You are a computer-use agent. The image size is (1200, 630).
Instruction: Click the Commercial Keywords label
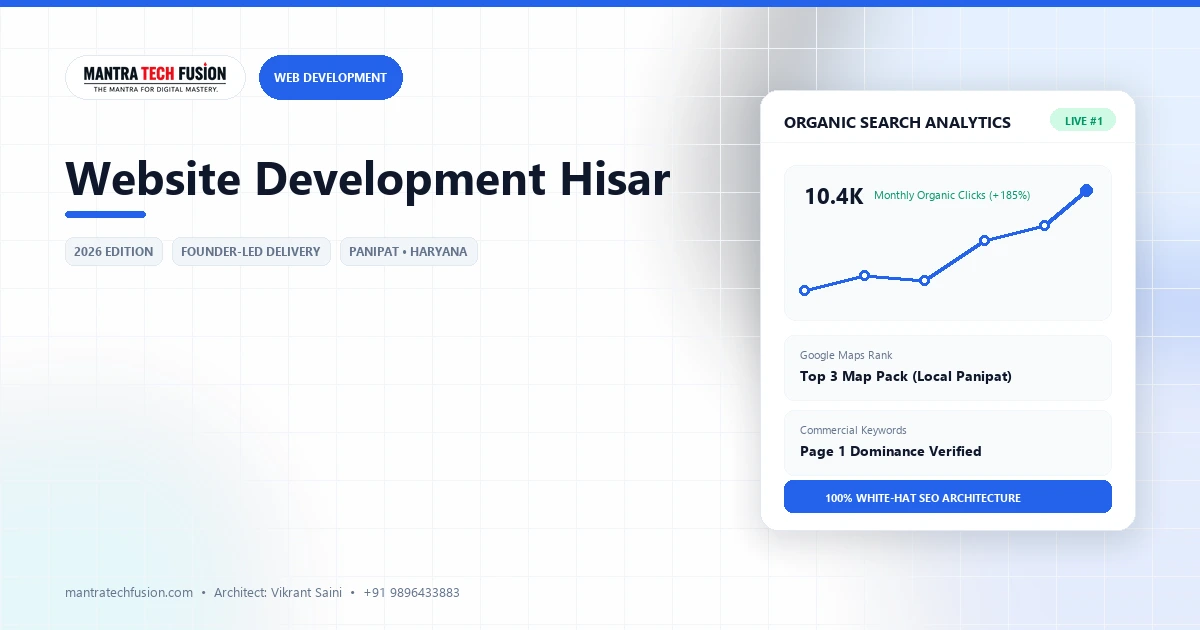853,430
